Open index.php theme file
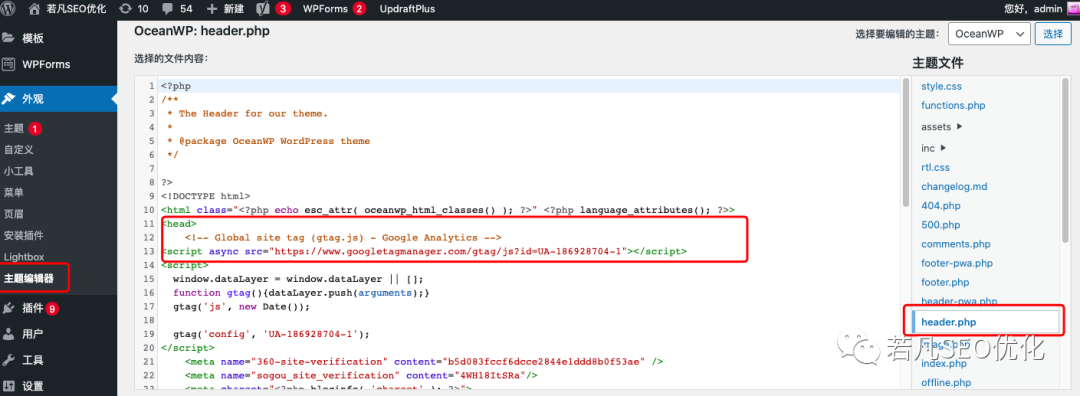This screenshot has height=396, width=1080. (x=943, y=364)
